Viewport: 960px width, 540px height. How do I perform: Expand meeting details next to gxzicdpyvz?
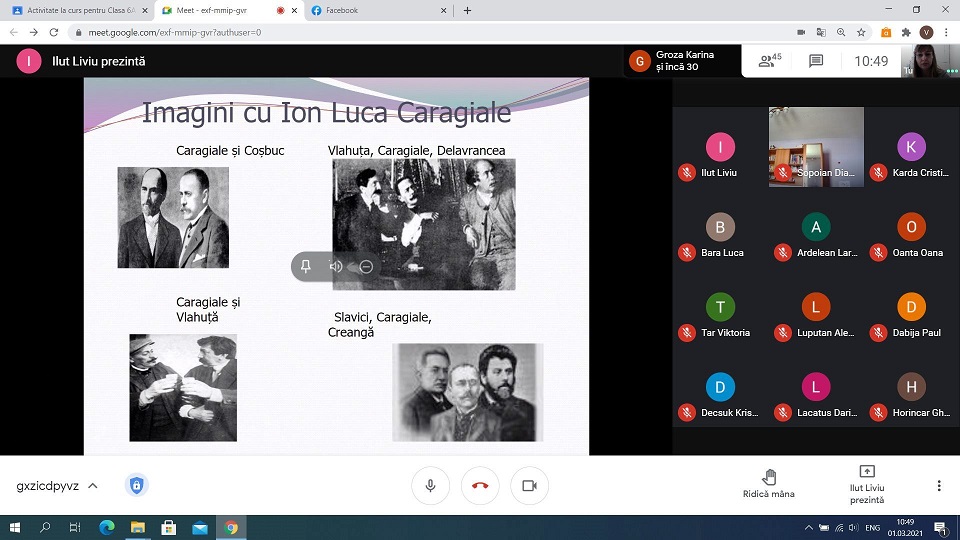point(93,486)
